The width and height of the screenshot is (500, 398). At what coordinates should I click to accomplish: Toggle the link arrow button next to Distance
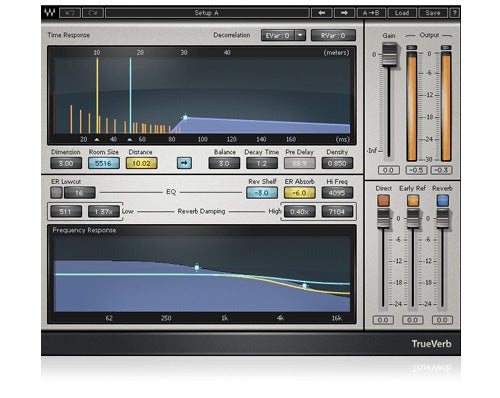point(184,163)
